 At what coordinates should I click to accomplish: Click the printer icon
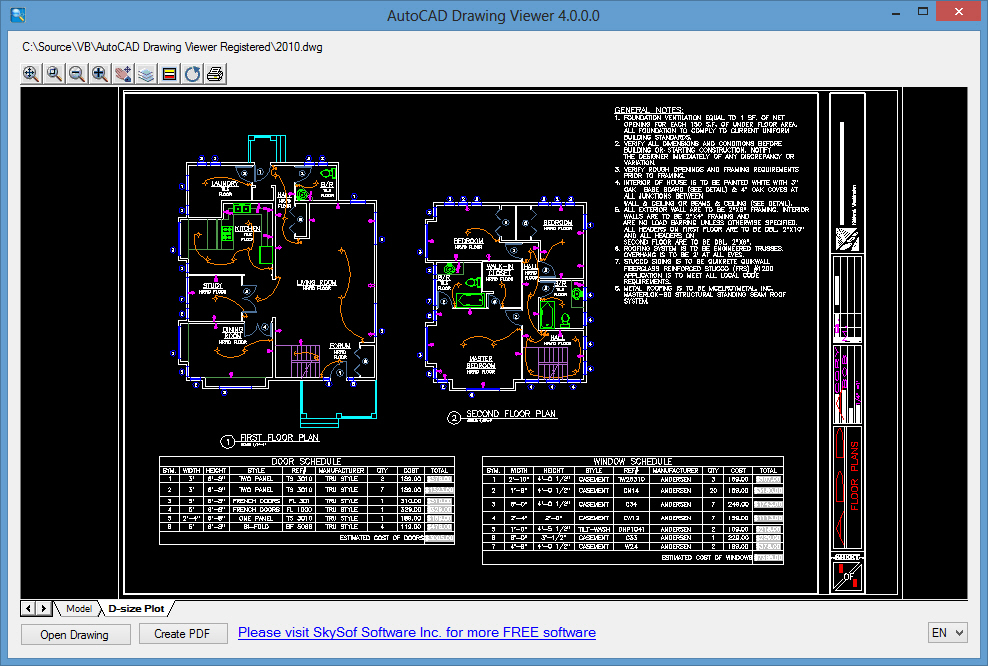point(215,74)
